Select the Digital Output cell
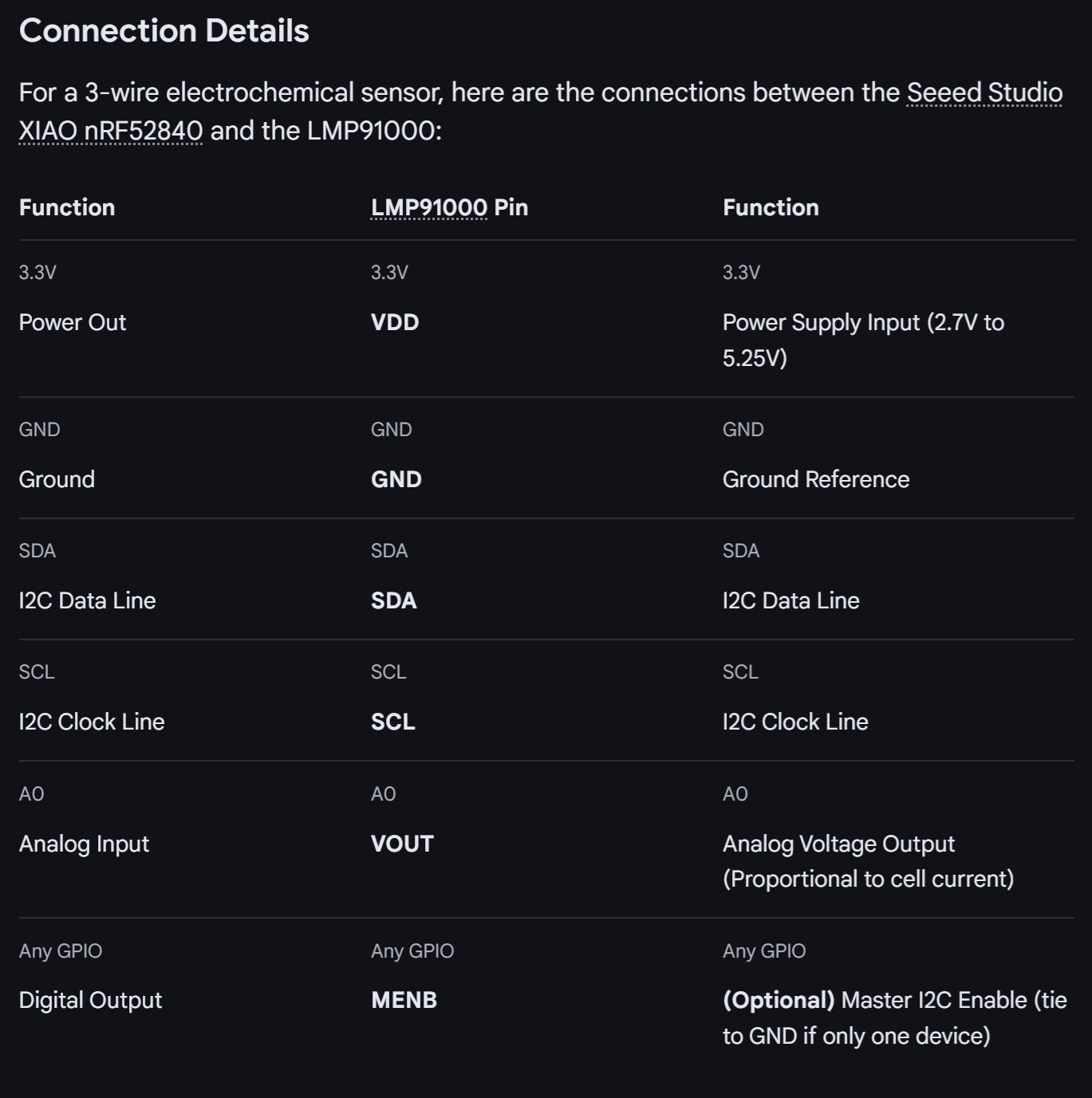The image size is (1092, 1098). pos(90,1001)
